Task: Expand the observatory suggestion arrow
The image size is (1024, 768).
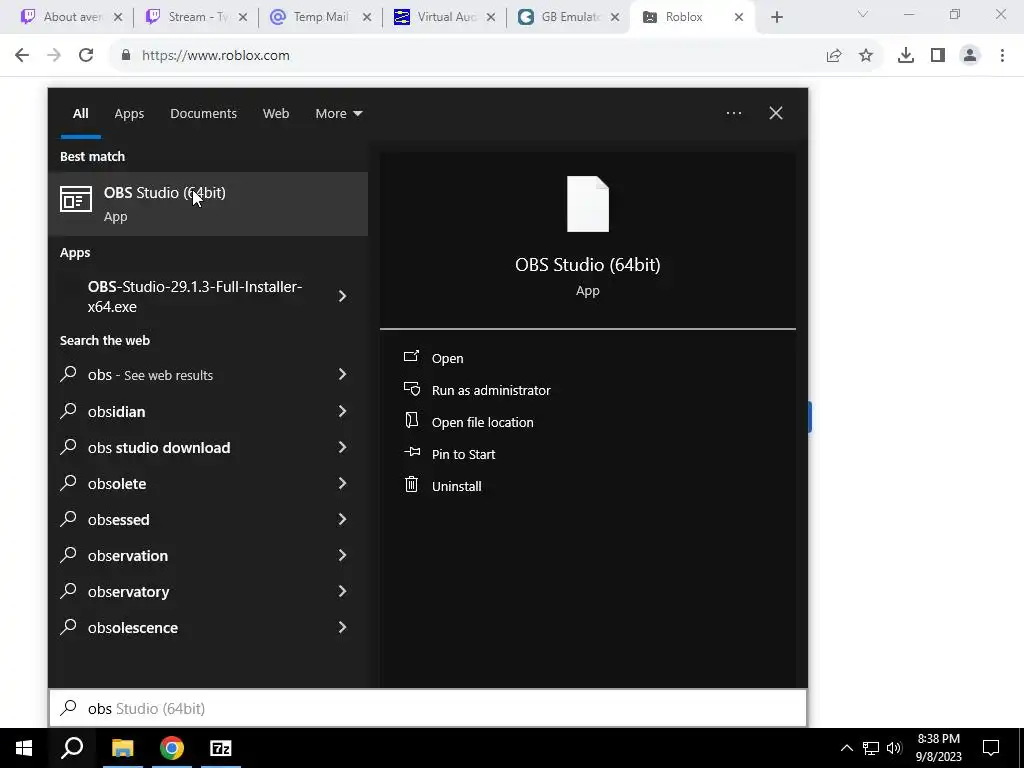Action: pyautogui.click(x=342, y=591)
